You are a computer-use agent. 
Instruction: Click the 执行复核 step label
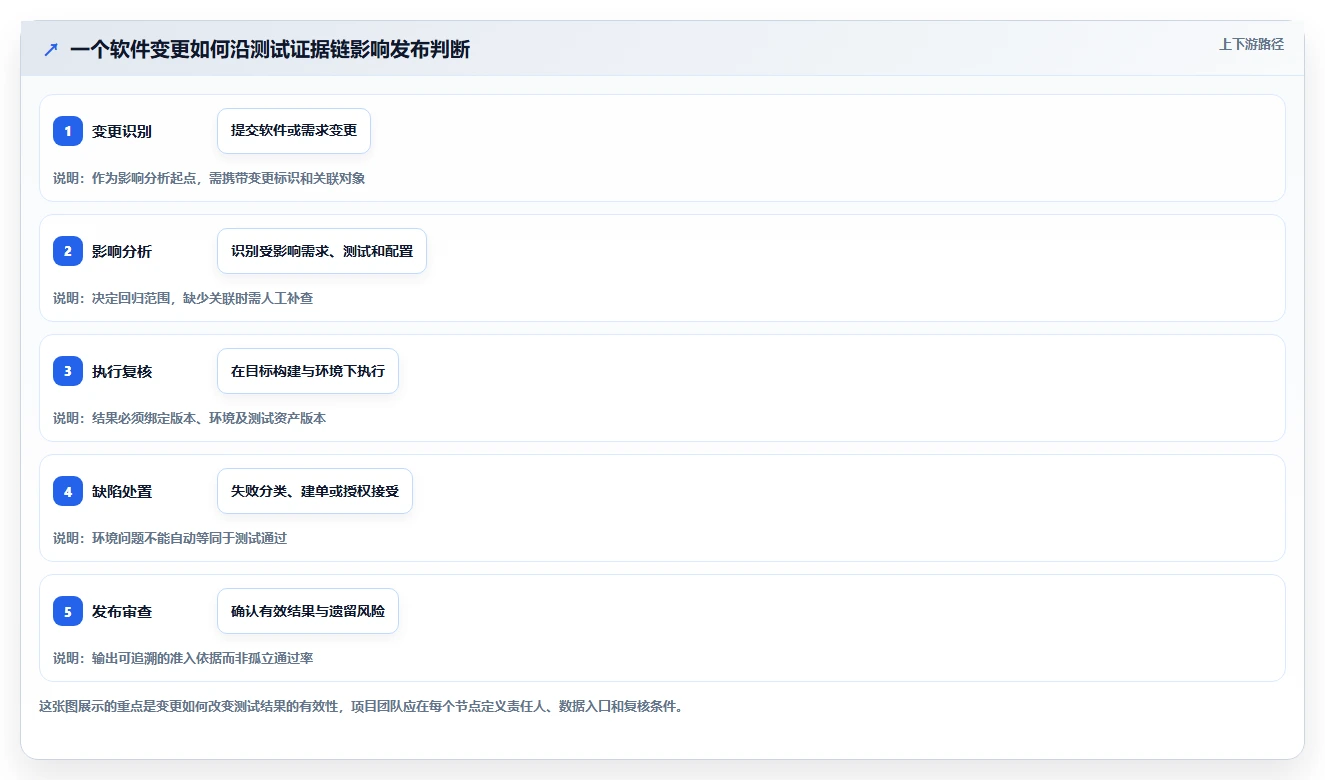coord(122,372)
